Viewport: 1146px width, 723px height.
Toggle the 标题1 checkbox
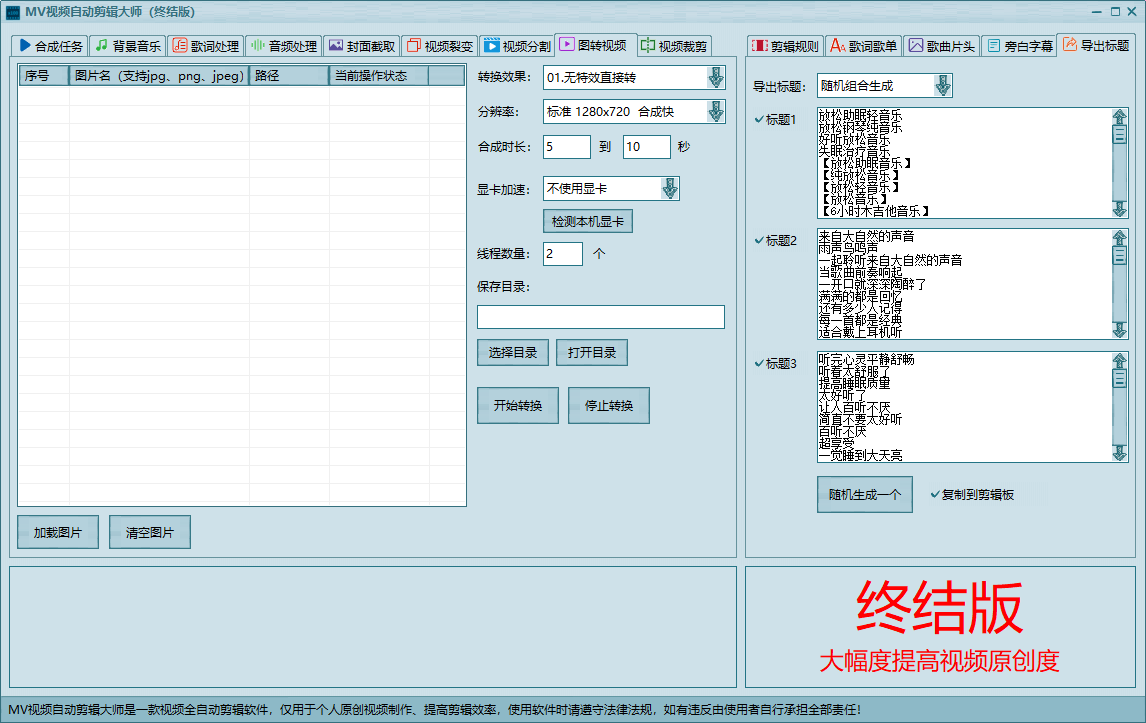click(x=775, y=119)
